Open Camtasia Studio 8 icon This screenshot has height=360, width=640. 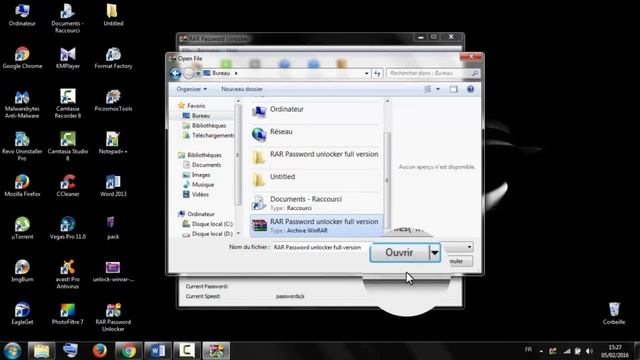[68, 146]
